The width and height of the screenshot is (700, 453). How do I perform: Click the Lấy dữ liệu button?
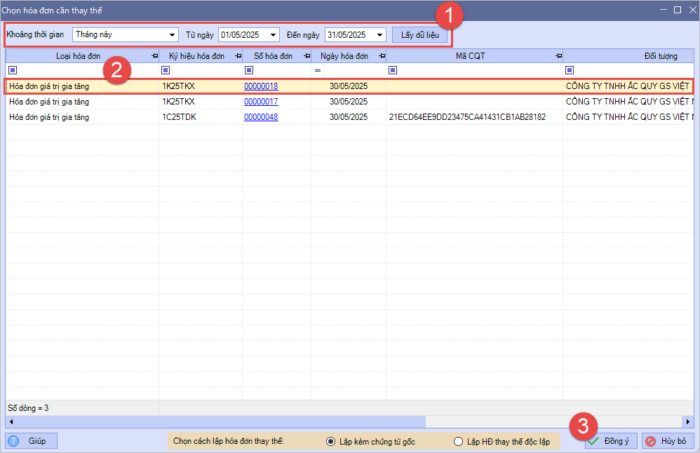[x=420, y=34]
